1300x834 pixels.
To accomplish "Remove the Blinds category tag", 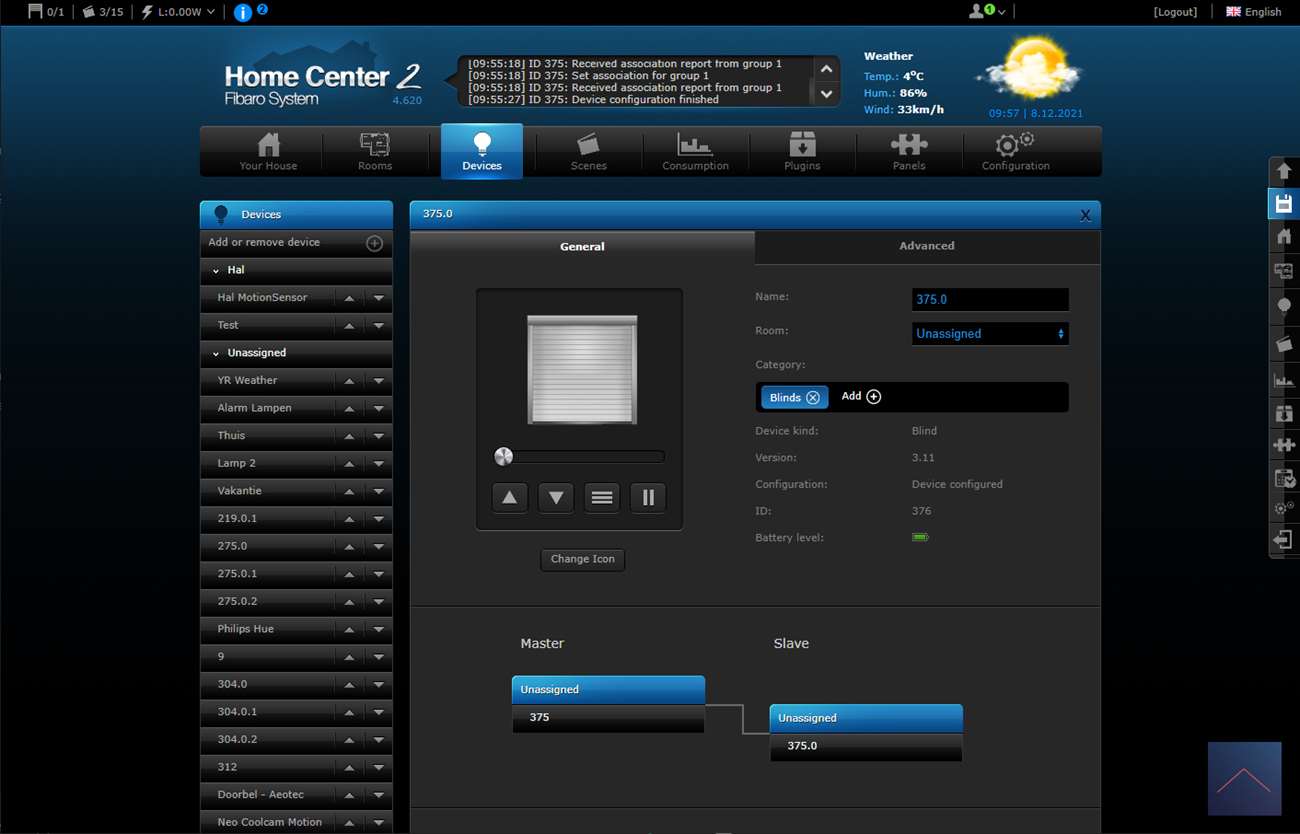I will 813,397.
